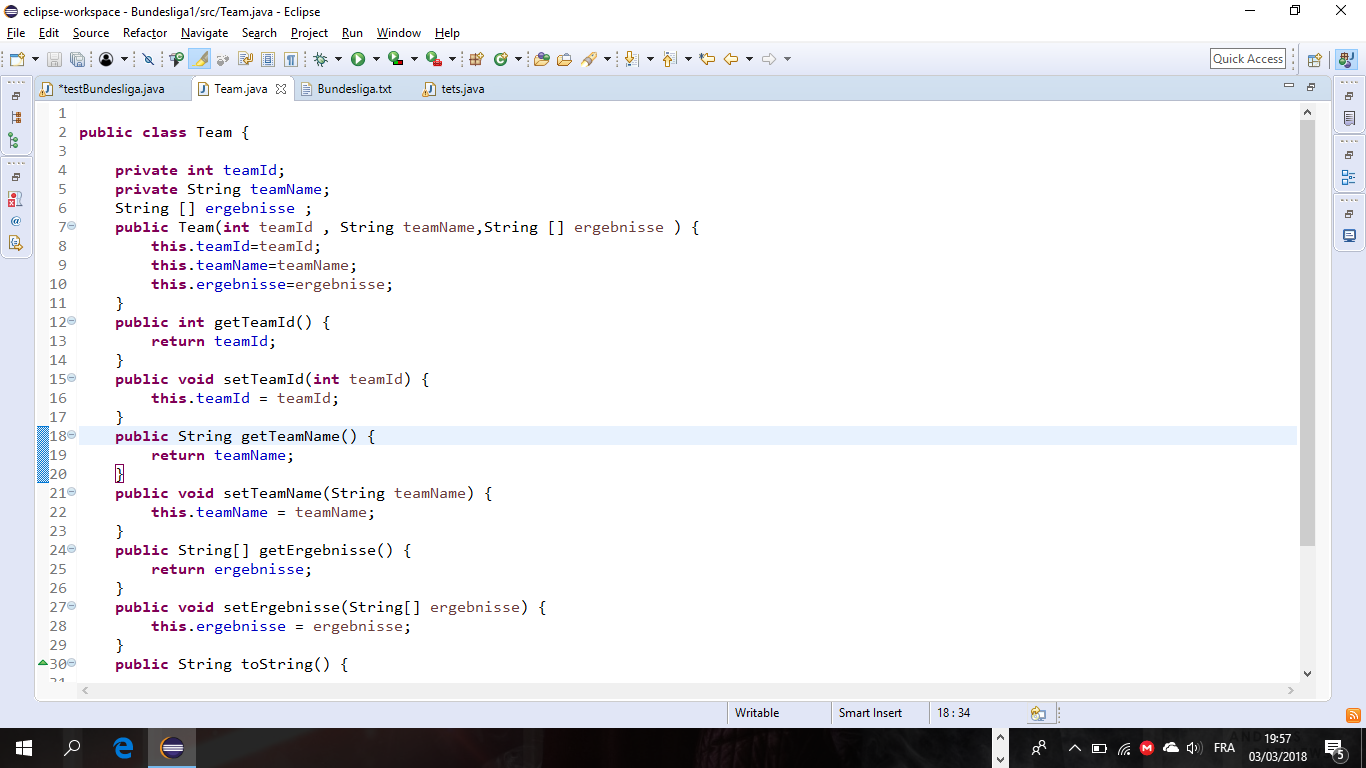The image size is (1366, 768).
Task: Click the Next Annotation arrow icon
Action: pyautogui.click(x=631, y=59)
